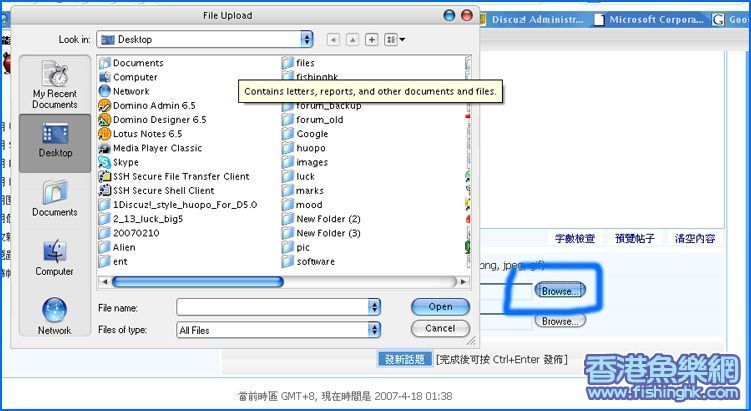The height and width of the screenshot is (411, 751).
Task: Click the blue File Upload title button
Action: tap(449, 15)
